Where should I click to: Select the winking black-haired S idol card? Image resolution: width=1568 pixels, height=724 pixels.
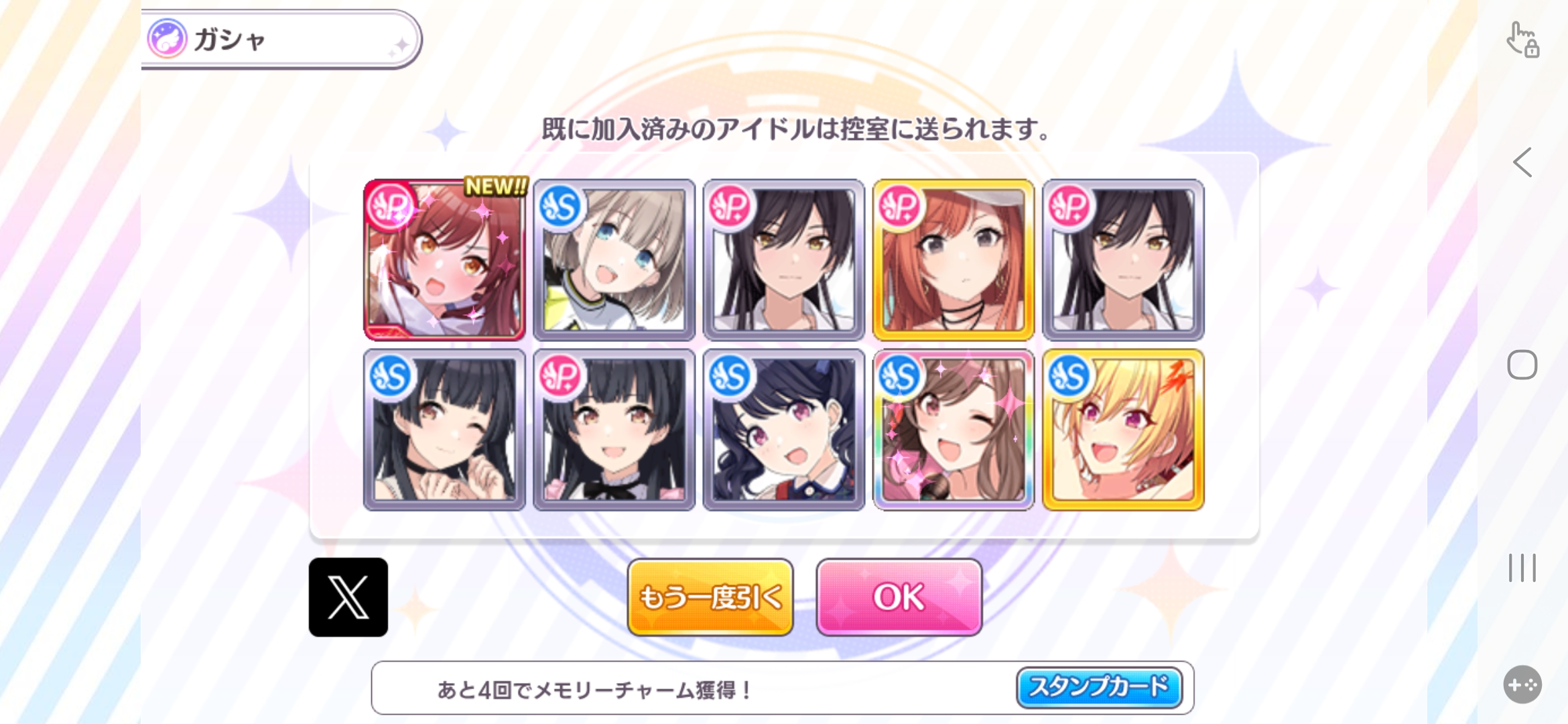tap(444, 430)
